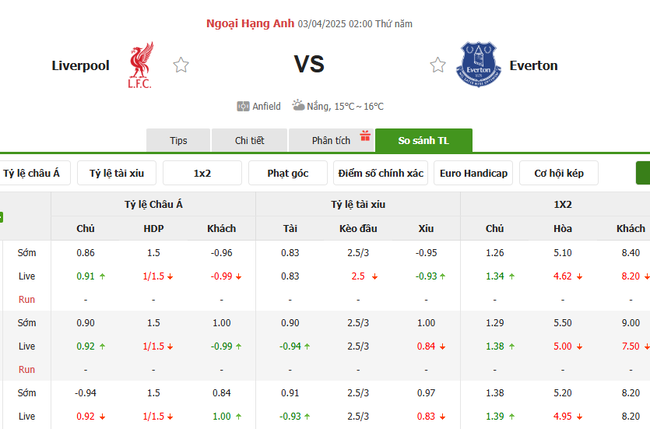
Task: Click the 1x2 odds filter button
Action: tap(202, 173)
